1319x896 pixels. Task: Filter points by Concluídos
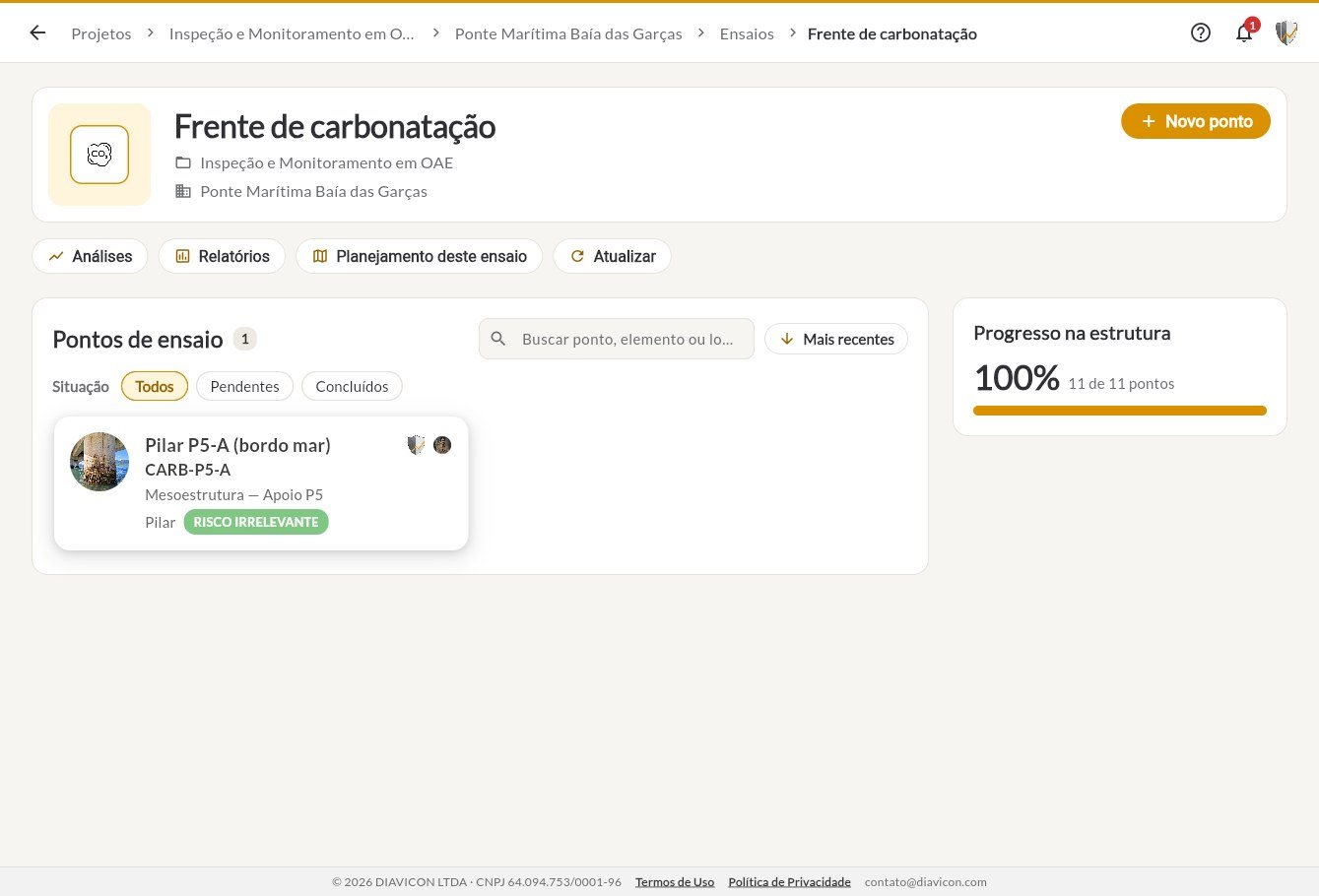point(352,386)
